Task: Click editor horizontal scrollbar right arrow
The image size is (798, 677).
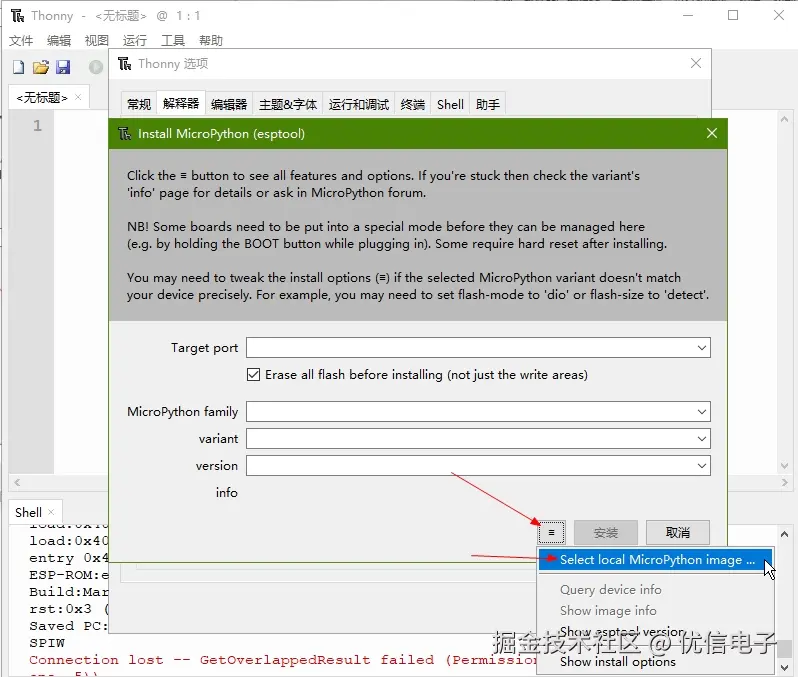Action: [x=784, y=483]
